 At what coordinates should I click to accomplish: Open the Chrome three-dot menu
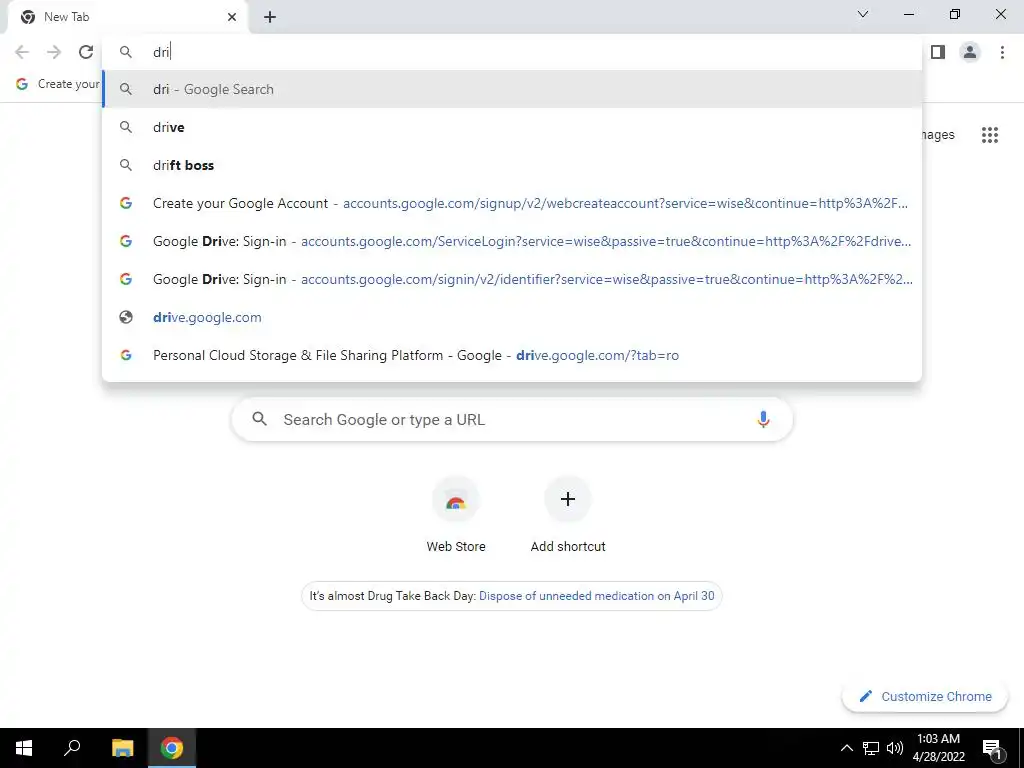point(1002,52)
